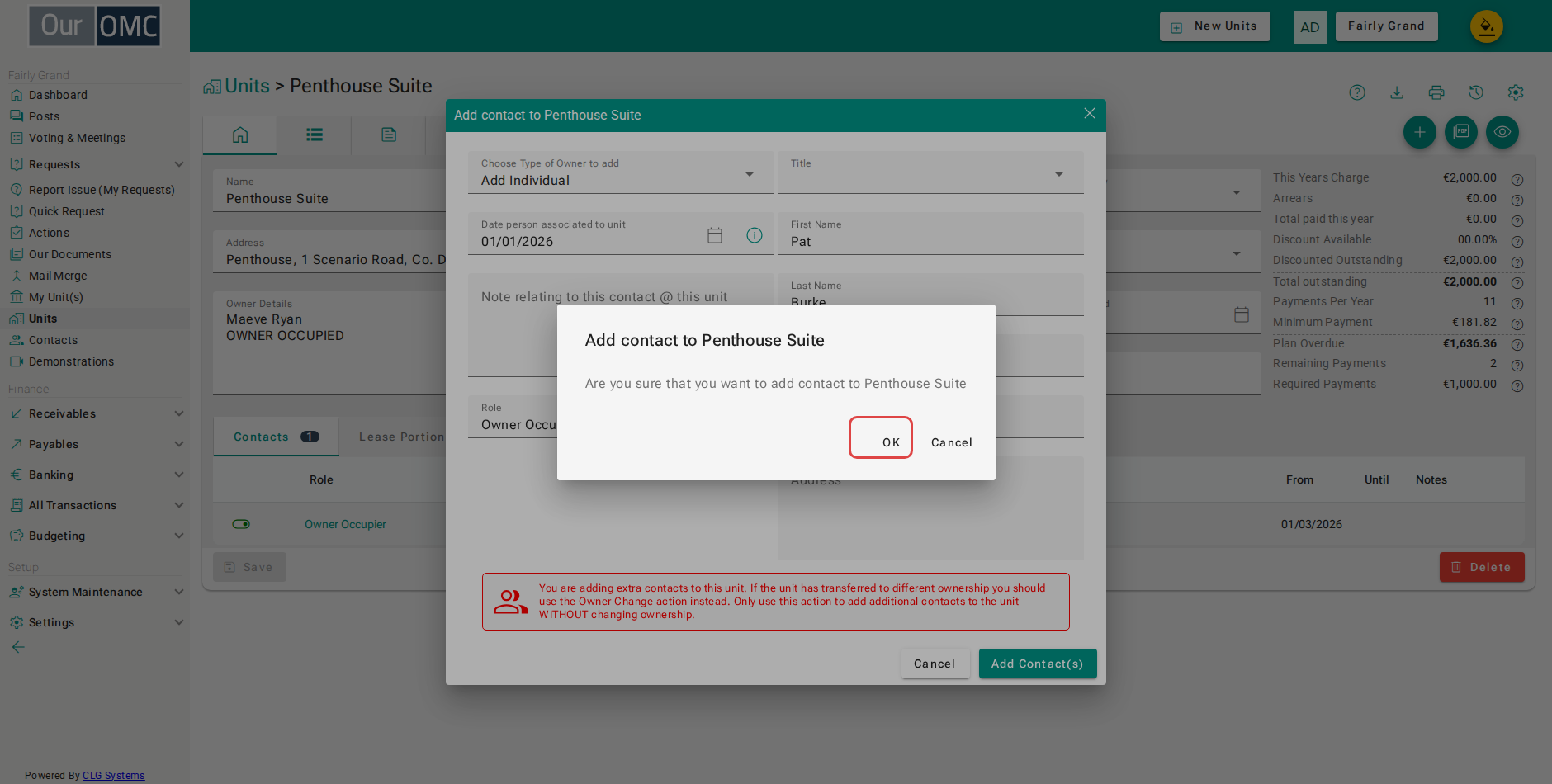Show help for Plan Overdue
Screen dimensions: 1552x784
click(1517, 345)
